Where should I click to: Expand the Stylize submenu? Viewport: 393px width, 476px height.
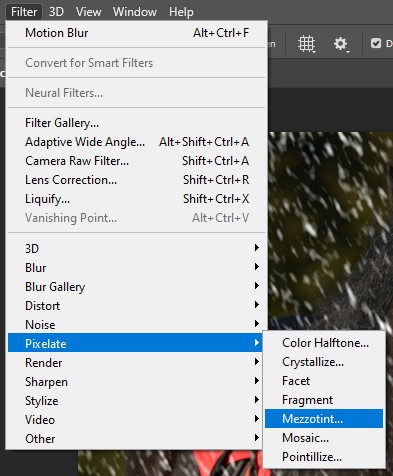click(135, 401)
